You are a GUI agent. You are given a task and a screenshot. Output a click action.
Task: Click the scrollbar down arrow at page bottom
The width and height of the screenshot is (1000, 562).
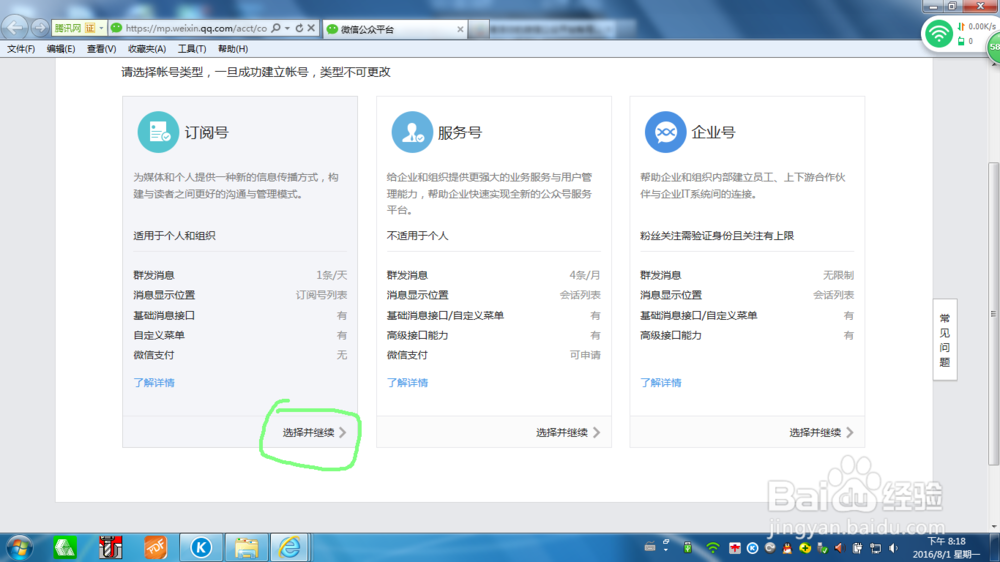click(x=994, y=527)
